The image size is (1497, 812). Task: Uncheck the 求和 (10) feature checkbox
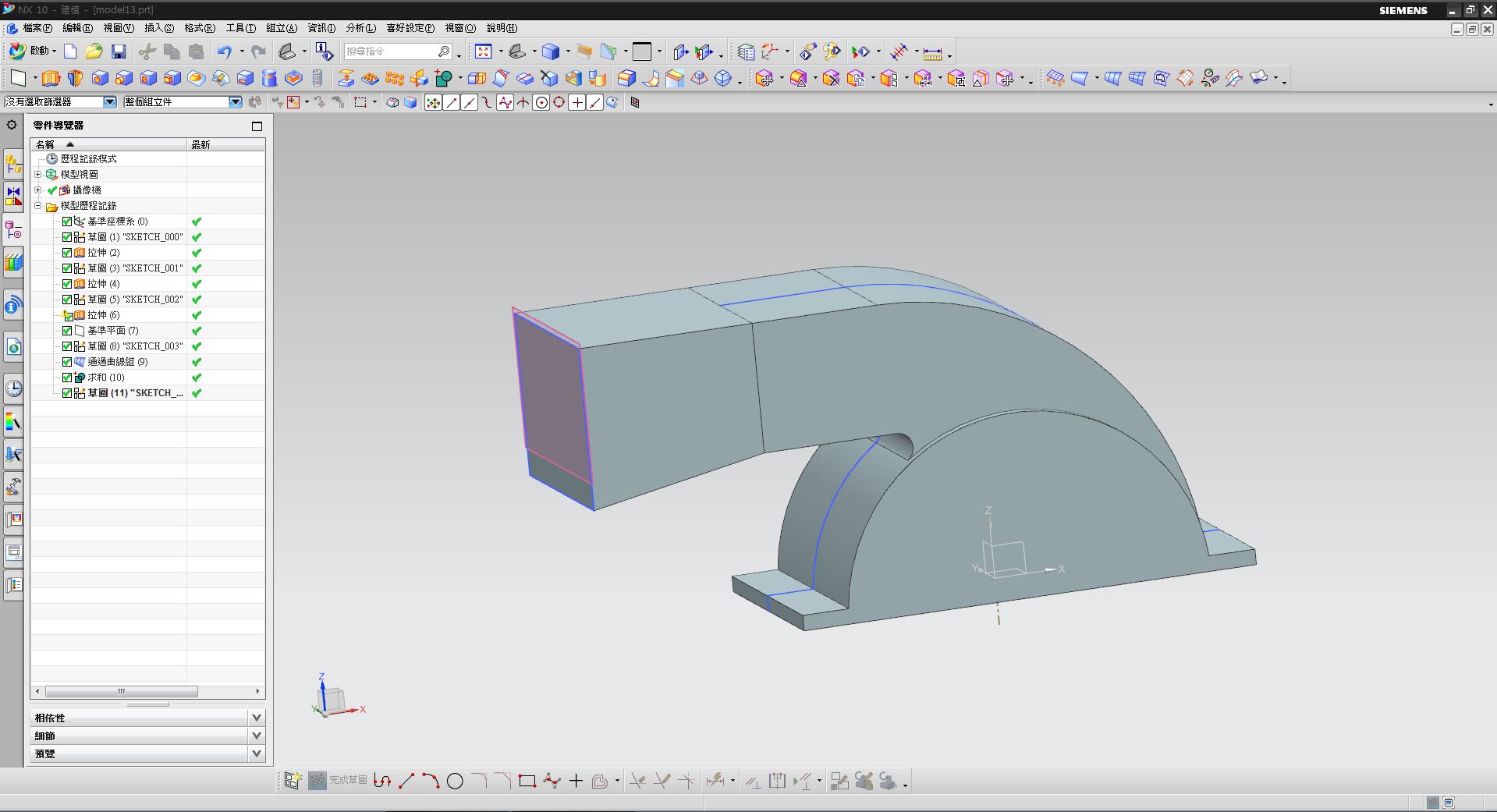pyautogui.click(x=67, y=378)
